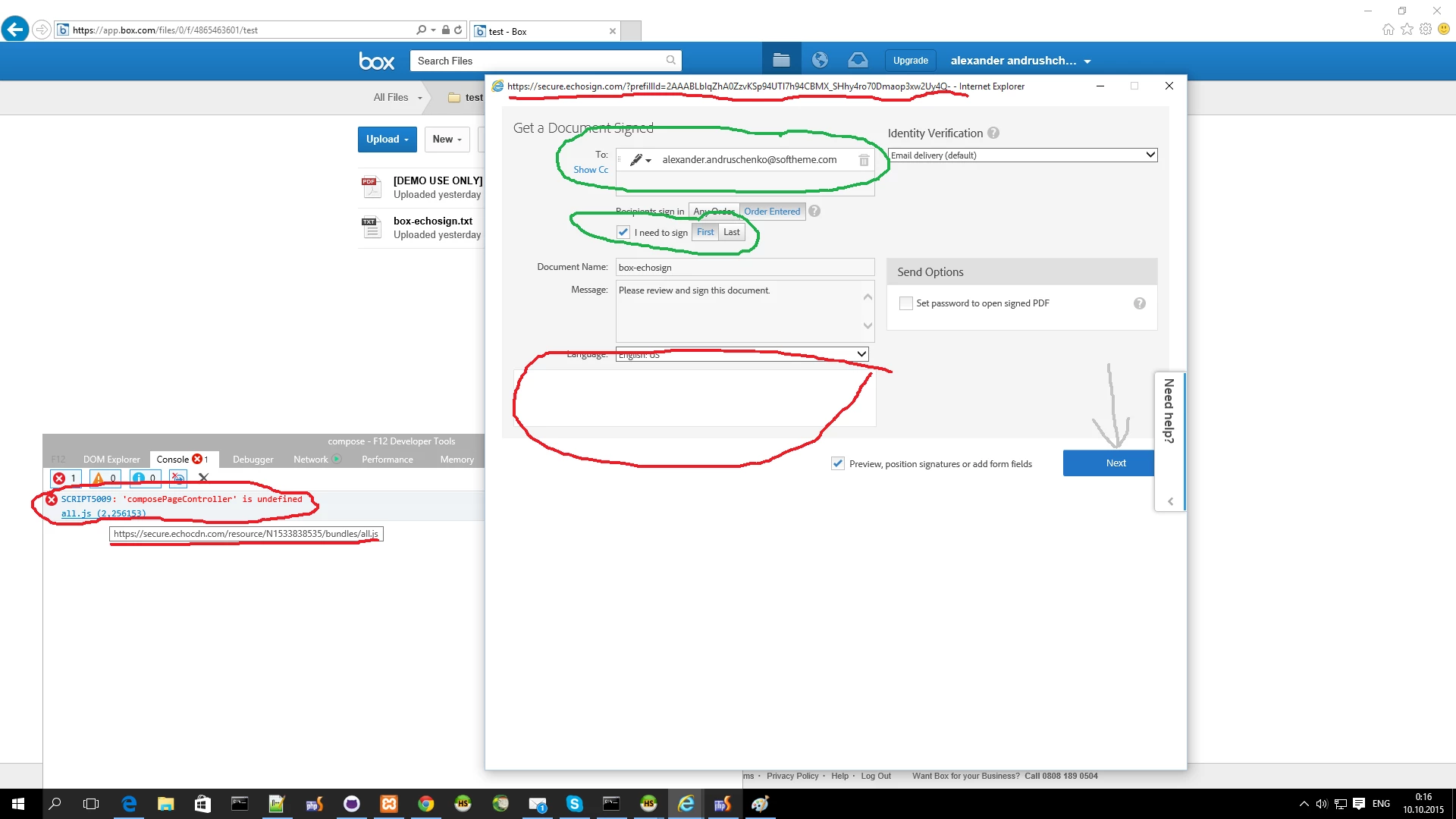Screen dimensions: 1456x819
Task: Open the browser Home icon
Action: [1389, 30]
